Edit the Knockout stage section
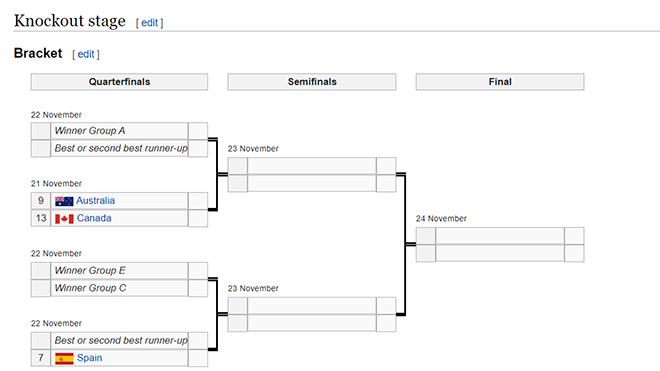 pos(149,23)
